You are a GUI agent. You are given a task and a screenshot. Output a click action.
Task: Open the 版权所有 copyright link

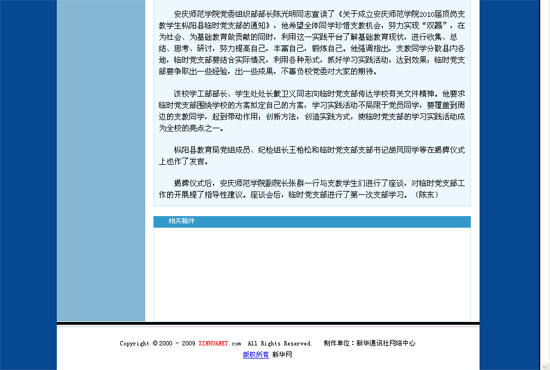tap(256, 355)
